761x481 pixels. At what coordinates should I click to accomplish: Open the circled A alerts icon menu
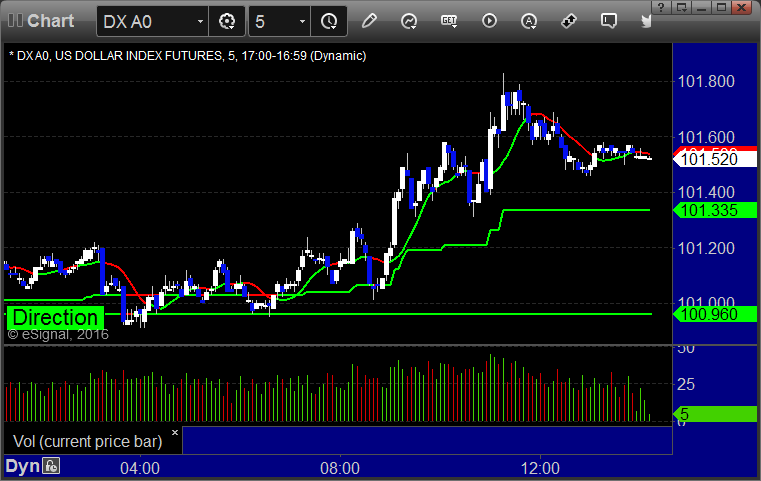529,21
